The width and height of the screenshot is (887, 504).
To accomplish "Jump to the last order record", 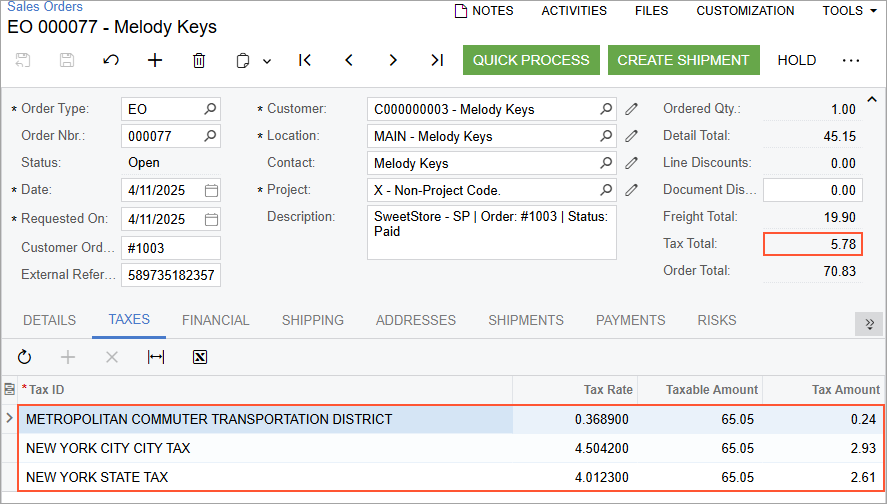I will coord(437,60).
